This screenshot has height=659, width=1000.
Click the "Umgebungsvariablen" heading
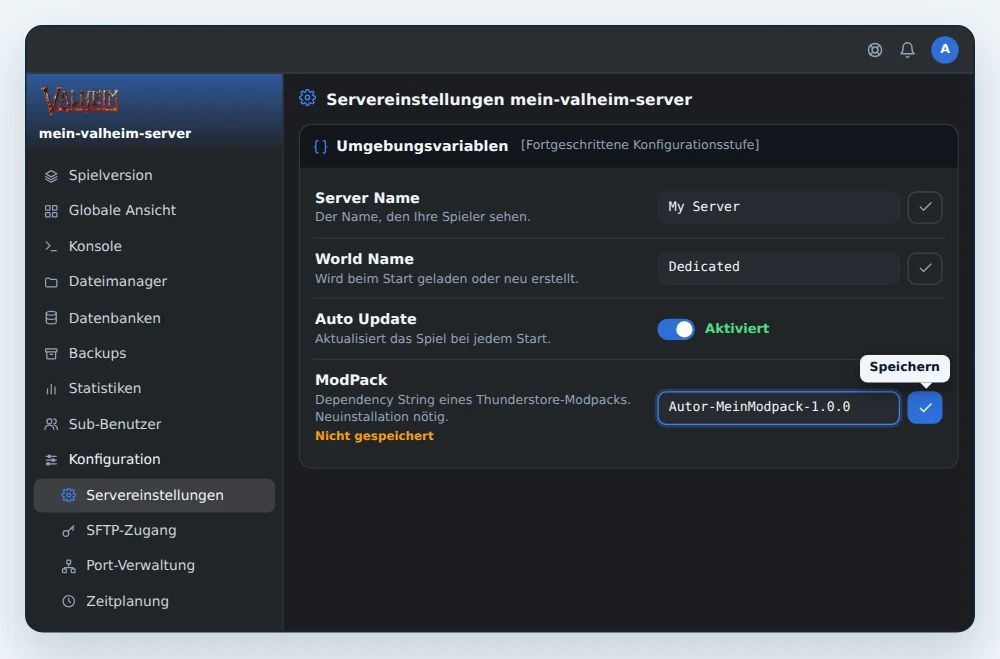(422, 146)
